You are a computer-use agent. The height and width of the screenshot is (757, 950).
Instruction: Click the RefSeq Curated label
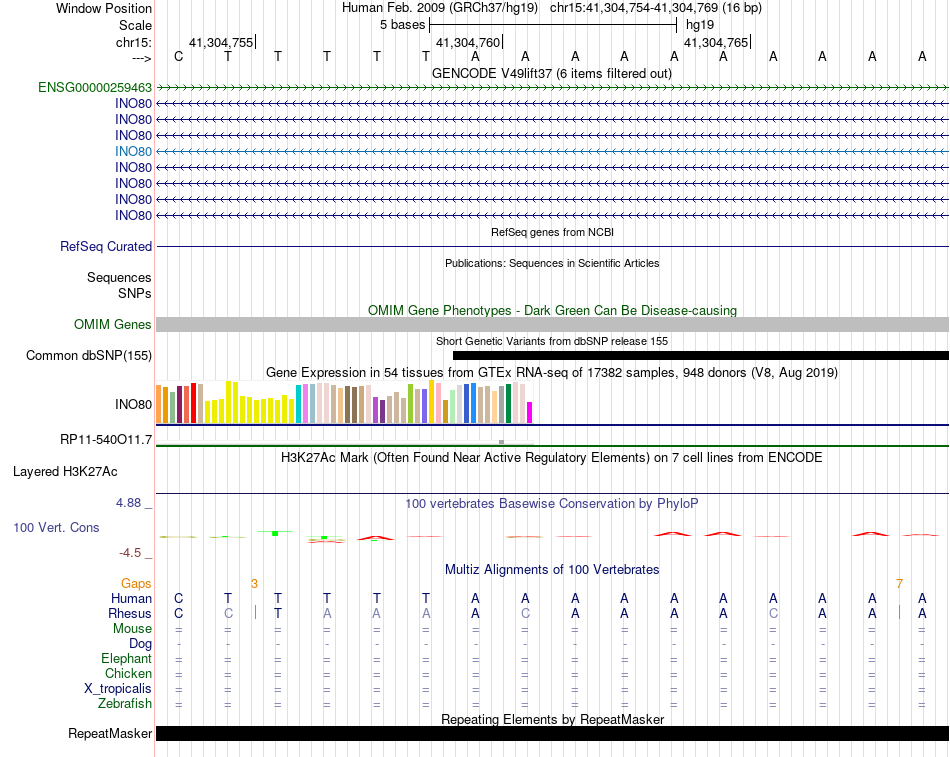(106, 247)
